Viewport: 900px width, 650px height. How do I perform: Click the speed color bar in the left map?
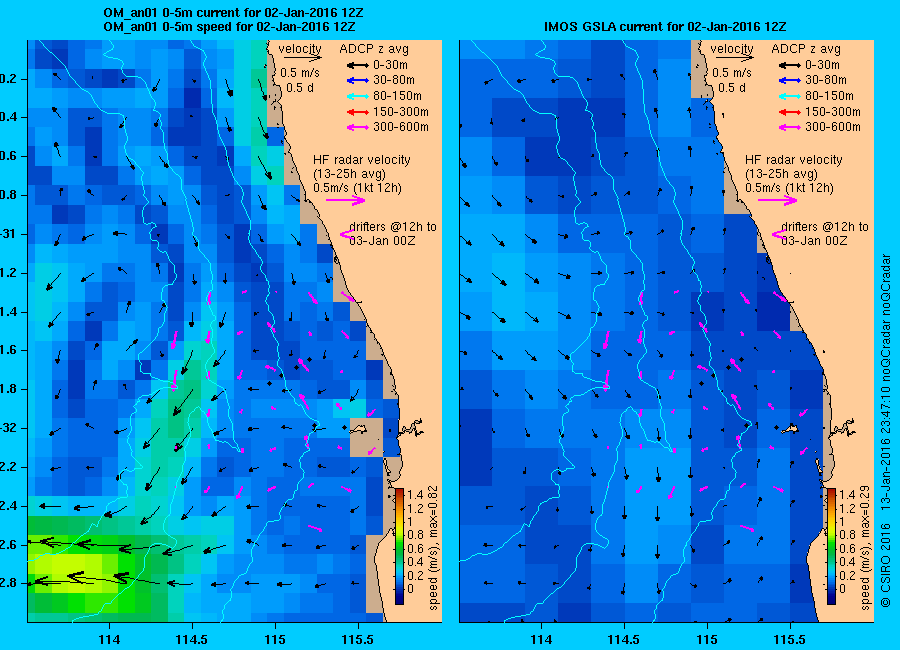399,546
